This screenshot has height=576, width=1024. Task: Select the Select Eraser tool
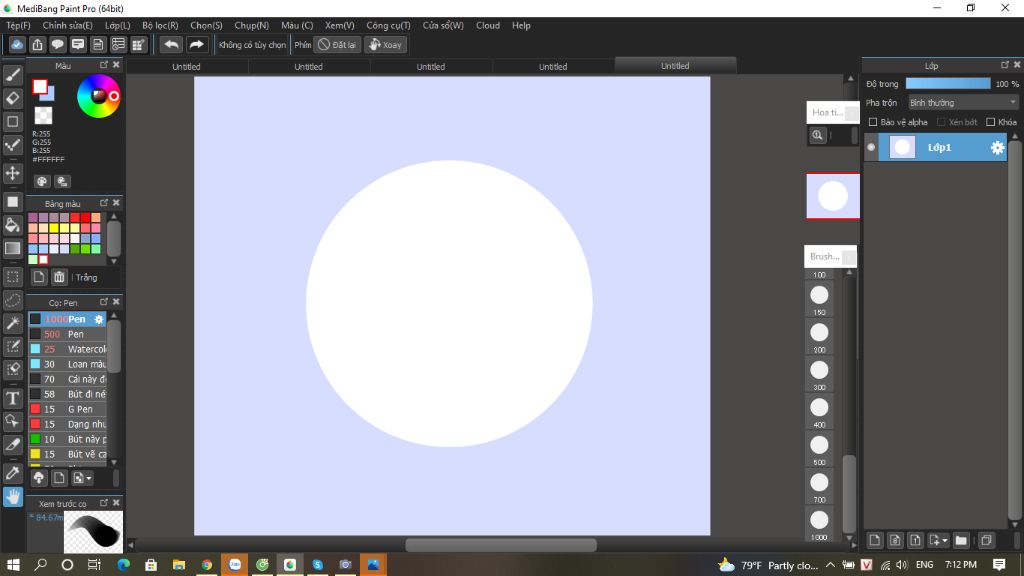point(12,369)
